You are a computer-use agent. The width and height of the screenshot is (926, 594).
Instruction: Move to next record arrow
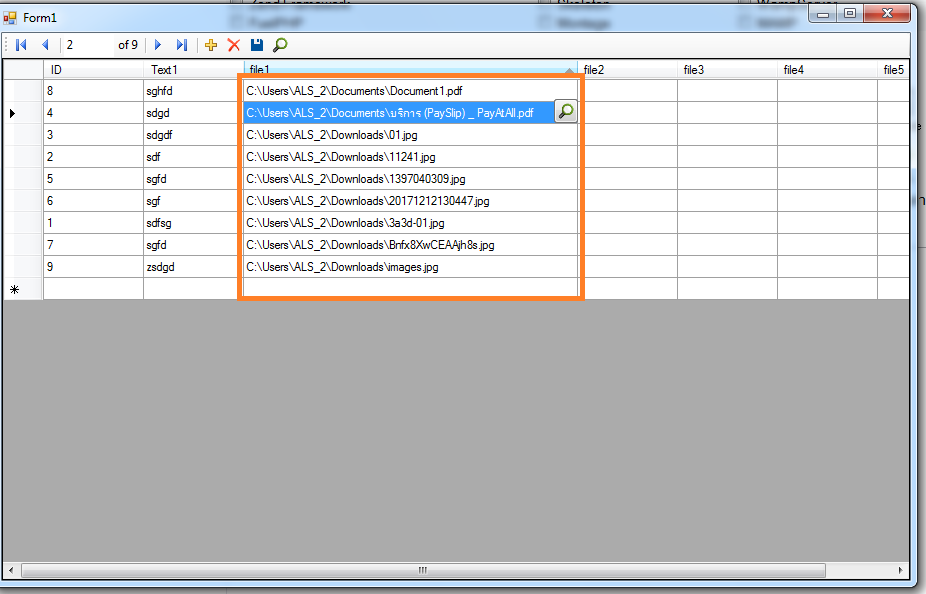(158, 45)
